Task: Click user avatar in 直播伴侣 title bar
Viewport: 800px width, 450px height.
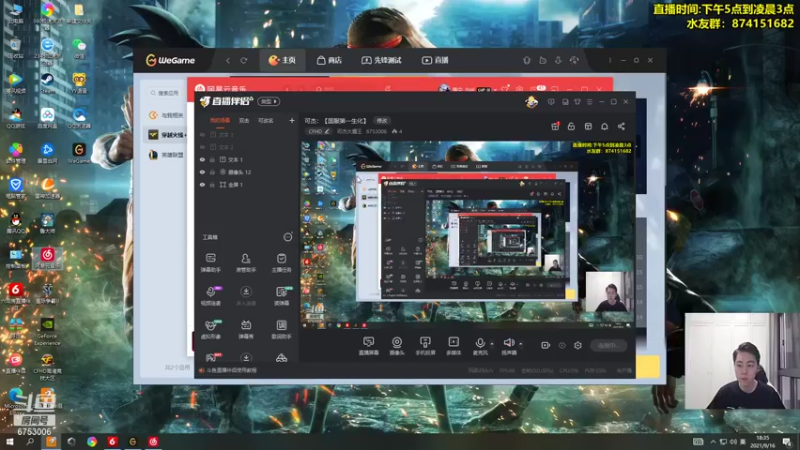Action: click(x=532, y=102)
